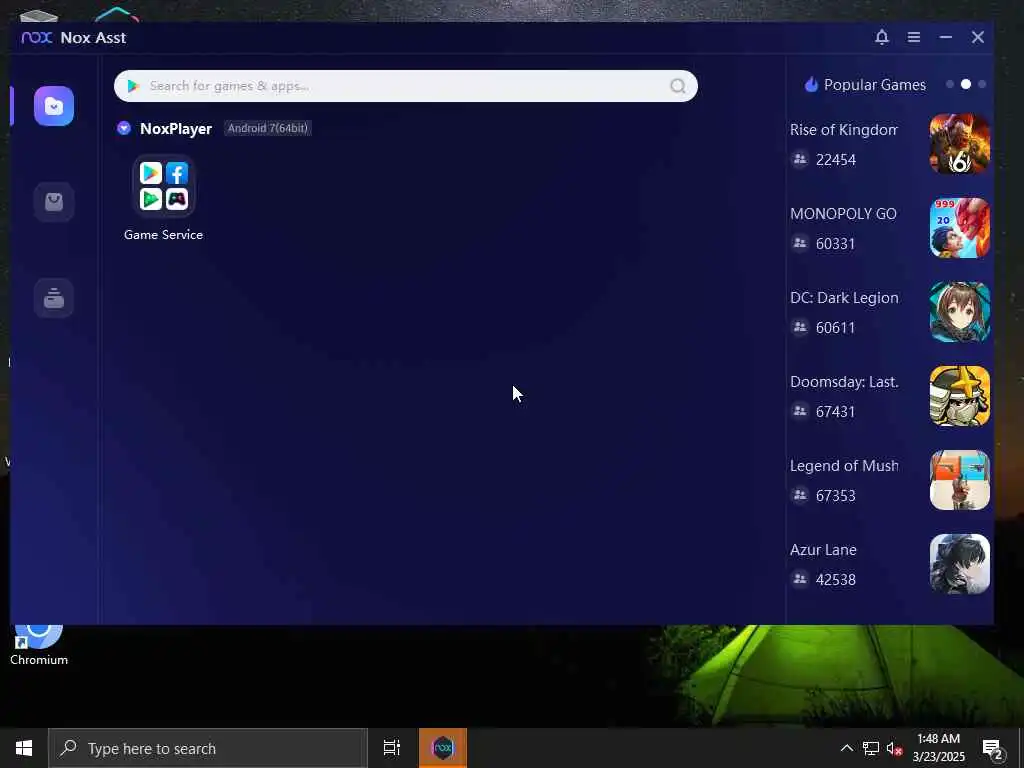Click the Rise of Kingdom title text
Viewport: 1024px width, 768px height.
pyautogui.click(x=844, y=130)
